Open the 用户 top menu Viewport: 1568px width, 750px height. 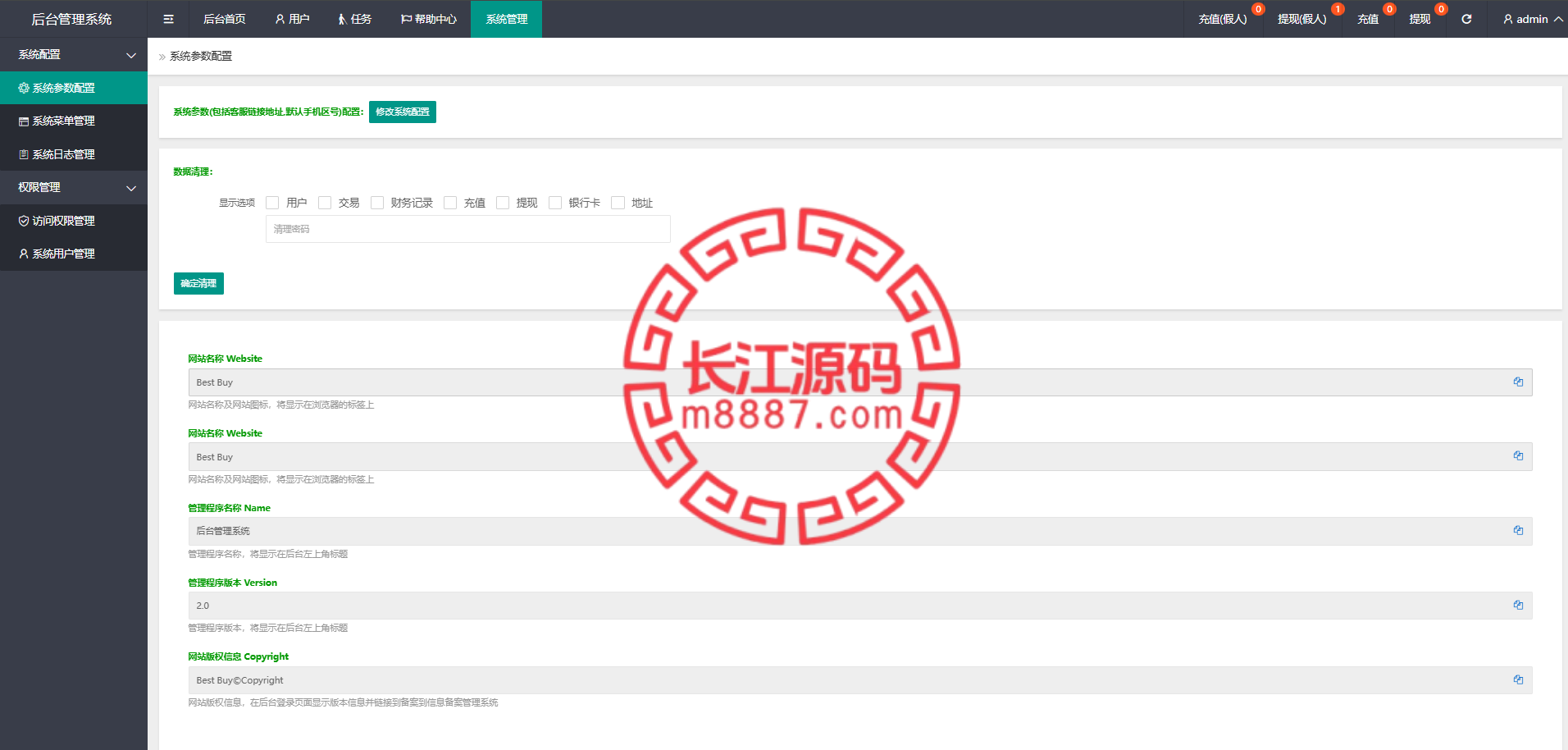click(292, 19)
